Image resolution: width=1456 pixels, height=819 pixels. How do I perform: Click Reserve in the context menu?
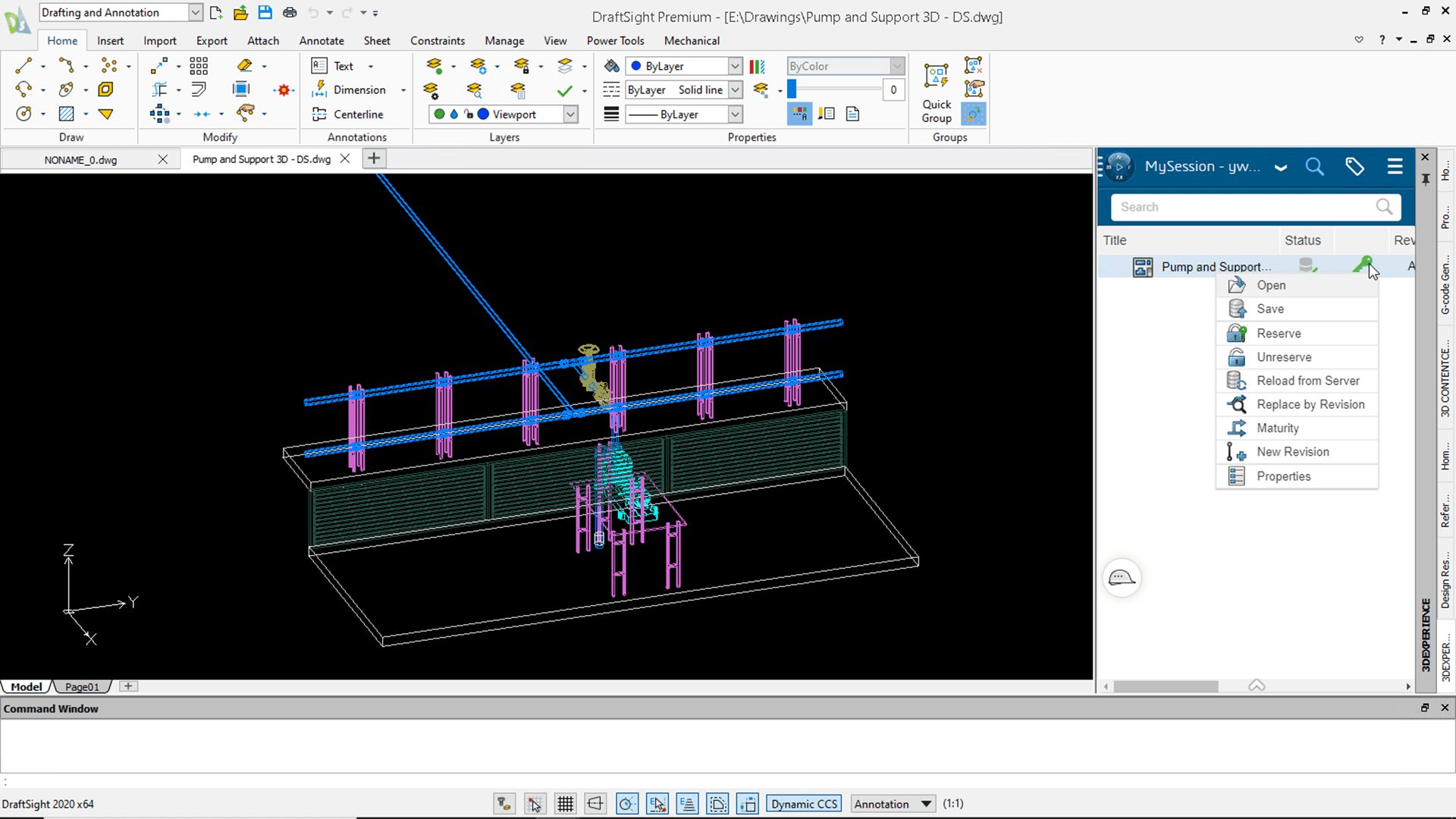1278,333
